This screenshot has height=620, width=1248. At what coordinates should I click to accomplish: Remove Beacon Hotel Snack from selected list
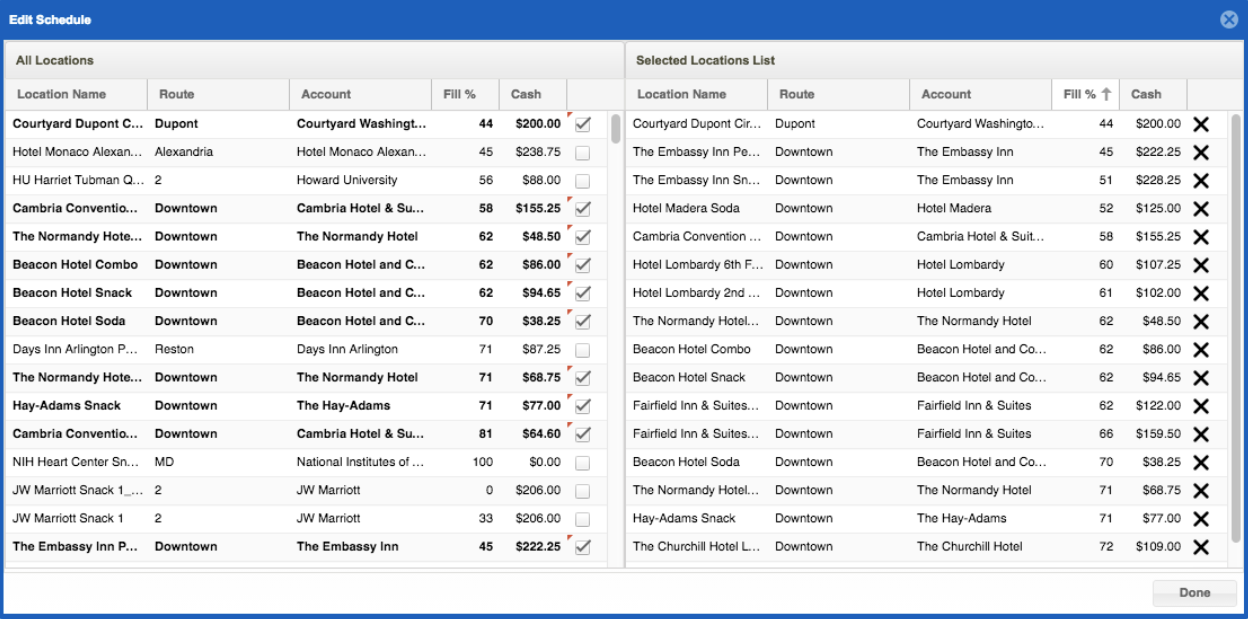click(x=1201, y=377)
